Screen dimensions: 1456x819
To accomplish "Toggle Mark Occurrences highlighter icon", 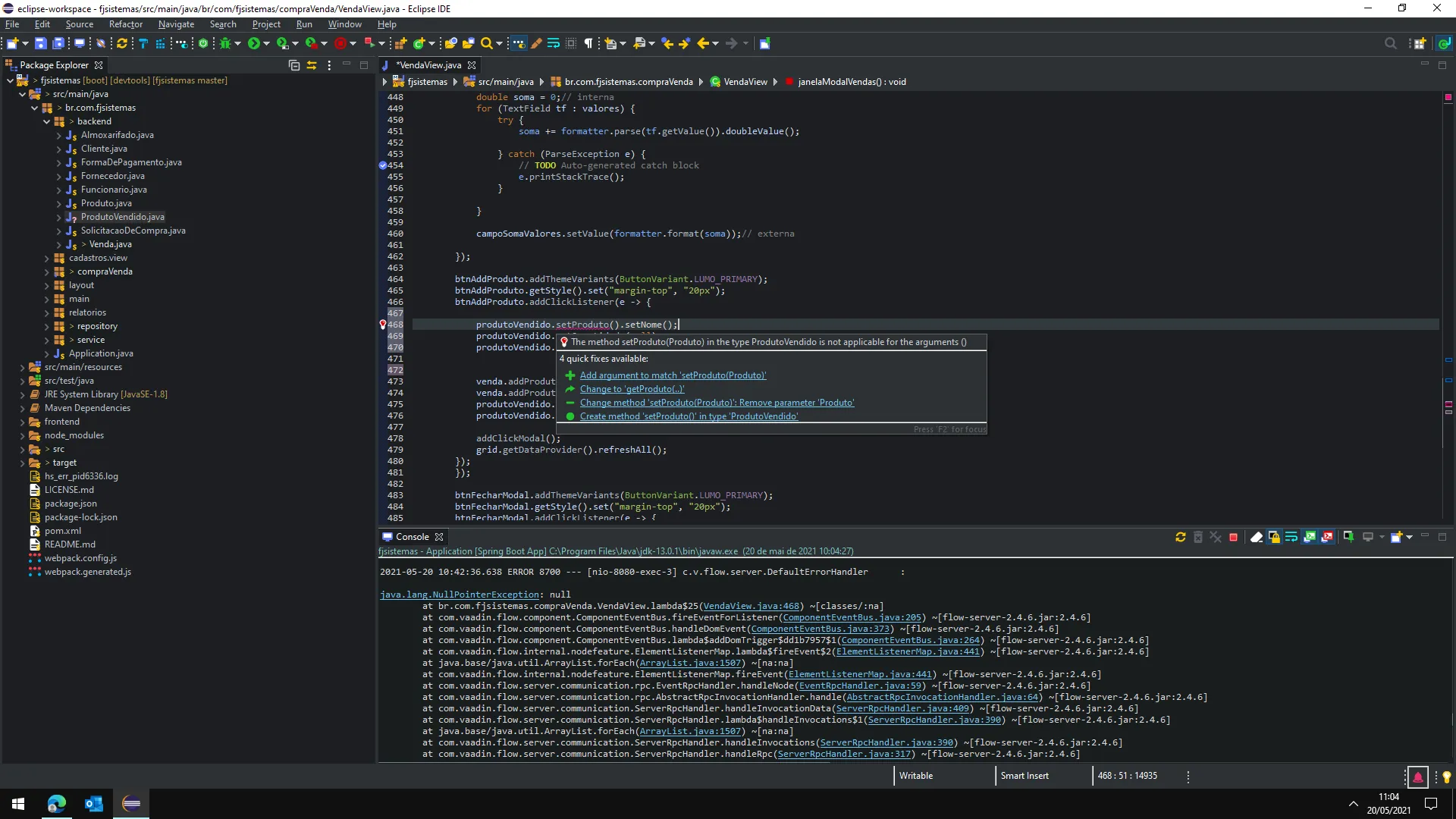I will click(536, 43).
